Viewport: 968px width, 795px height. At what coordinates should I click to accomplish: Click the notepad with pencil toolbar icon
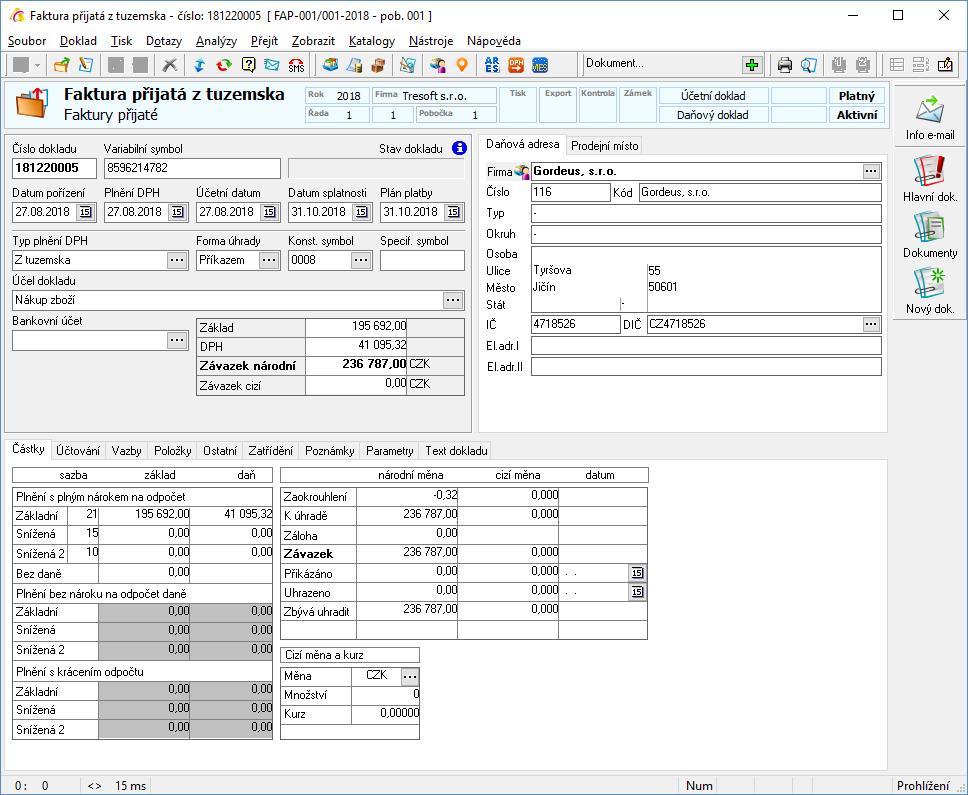(x=945, y=65)
